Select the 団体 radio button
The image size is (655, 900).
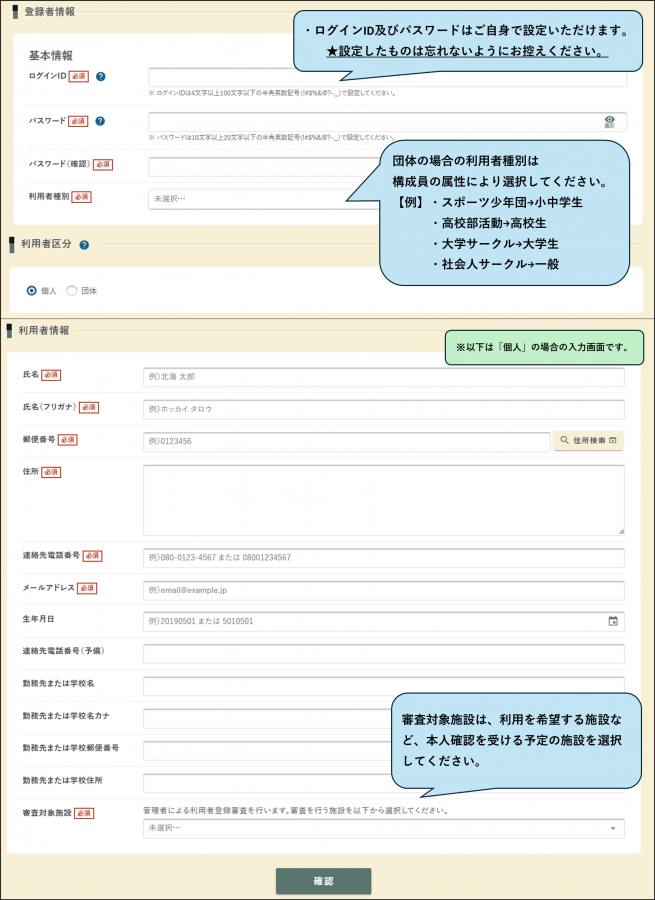[x=71, y=291]
